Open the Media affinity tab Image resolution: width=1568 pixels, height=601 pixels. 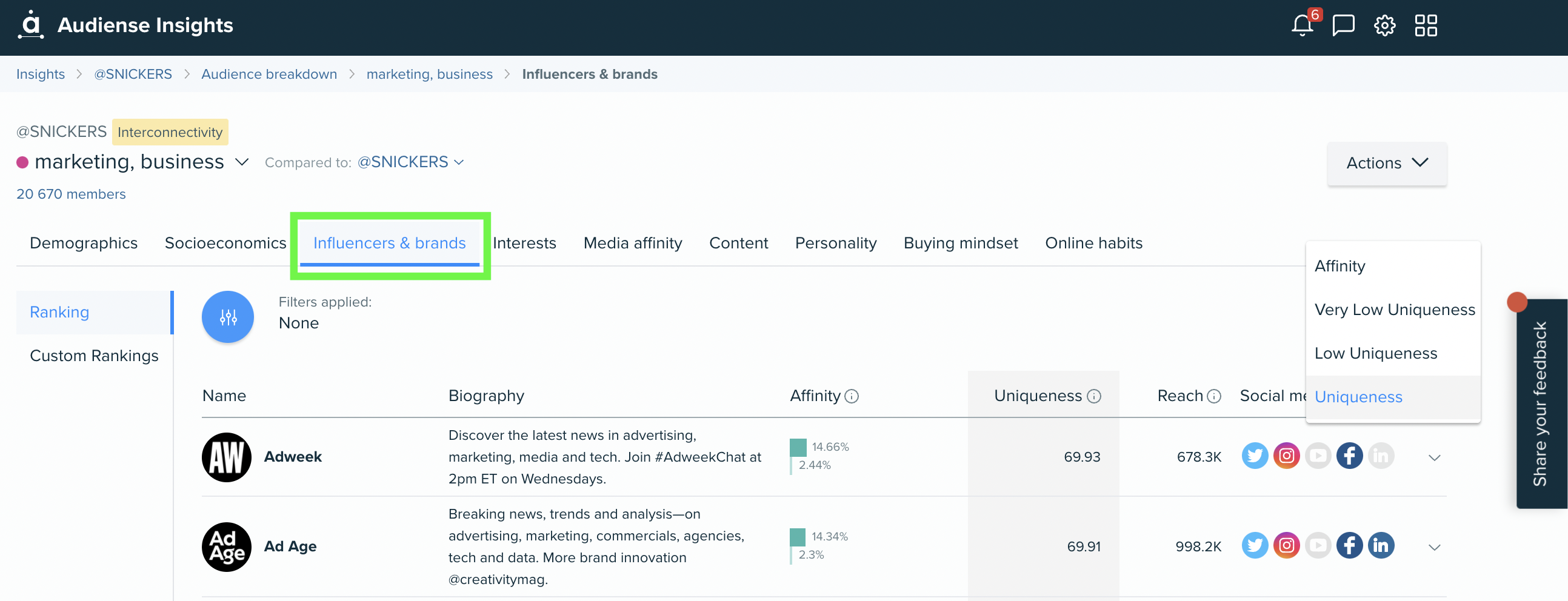[x=632, y=244]
